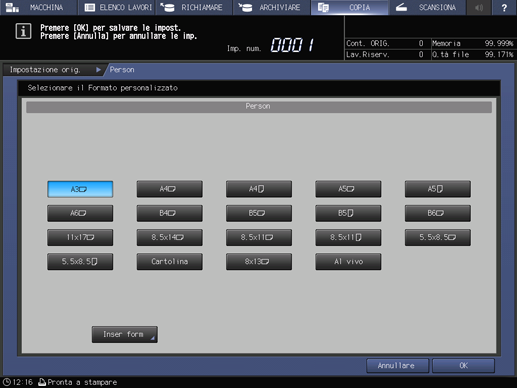Select the 11x17 size button
517x388 pixels.
coord(80,237)
